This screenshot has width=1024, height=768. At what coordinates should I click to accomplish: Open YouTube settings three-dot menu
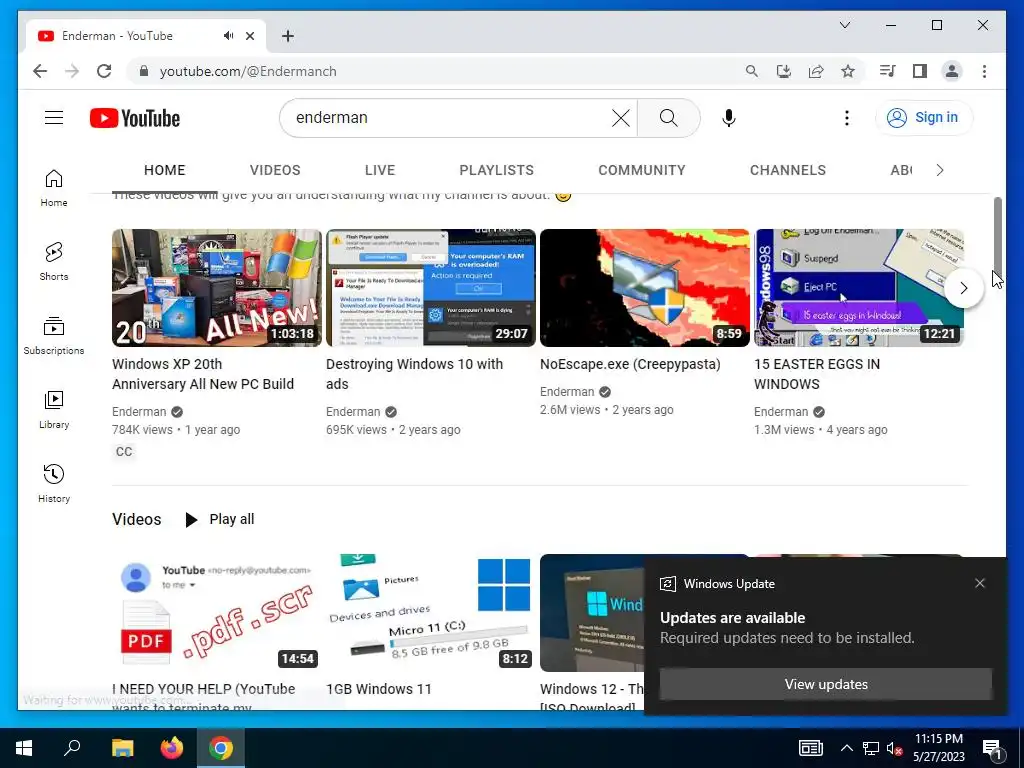846,118
